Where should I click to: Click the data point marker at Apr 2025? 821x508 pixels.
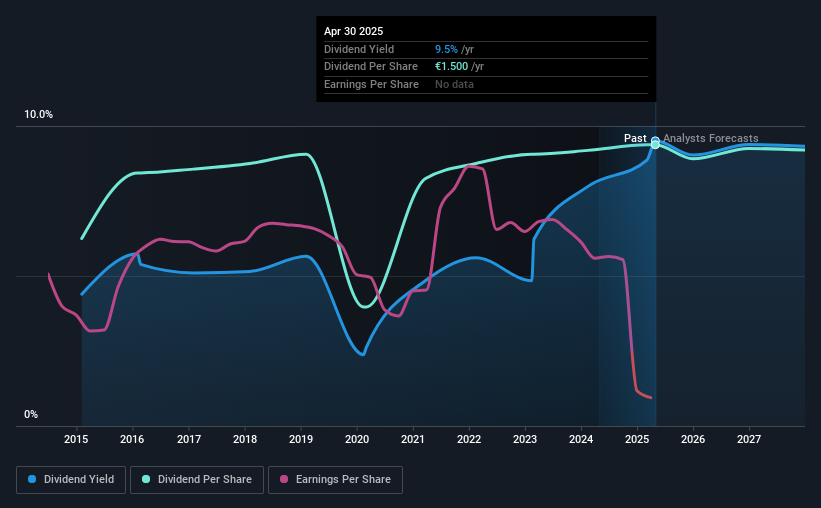point(655,142)
